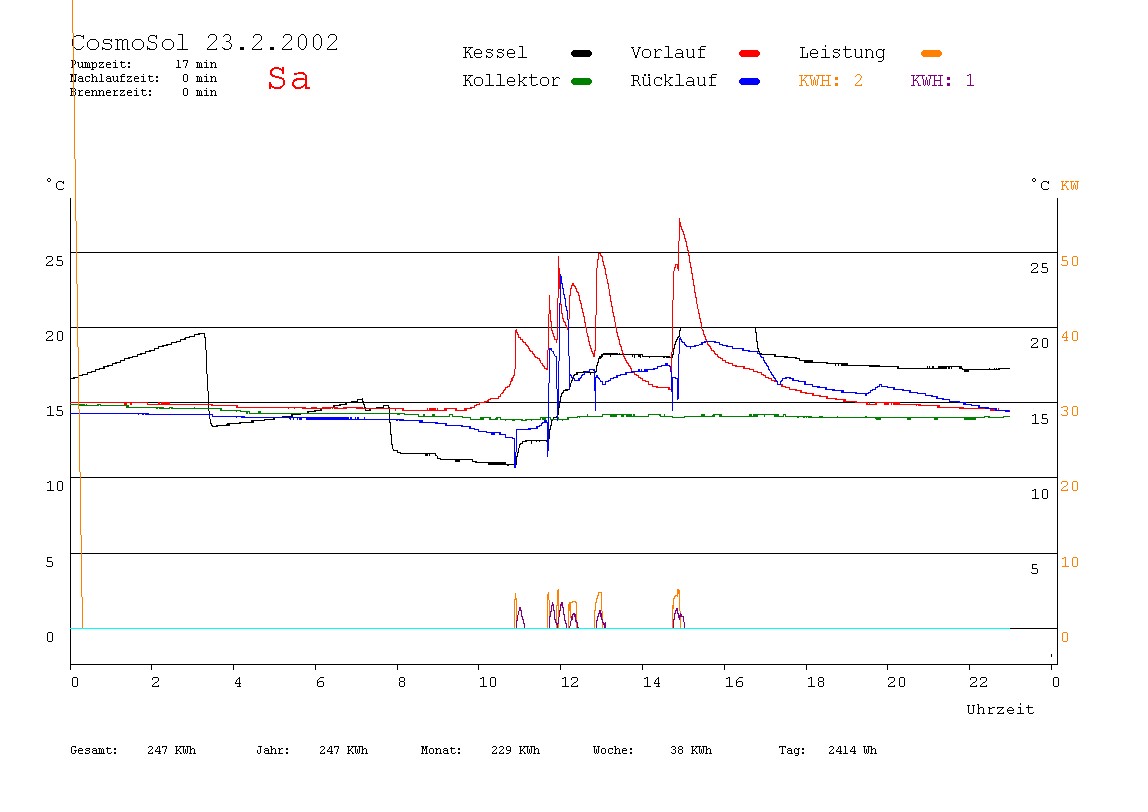Click hour tick '22' on the time axis

click(x=978, y=682)
